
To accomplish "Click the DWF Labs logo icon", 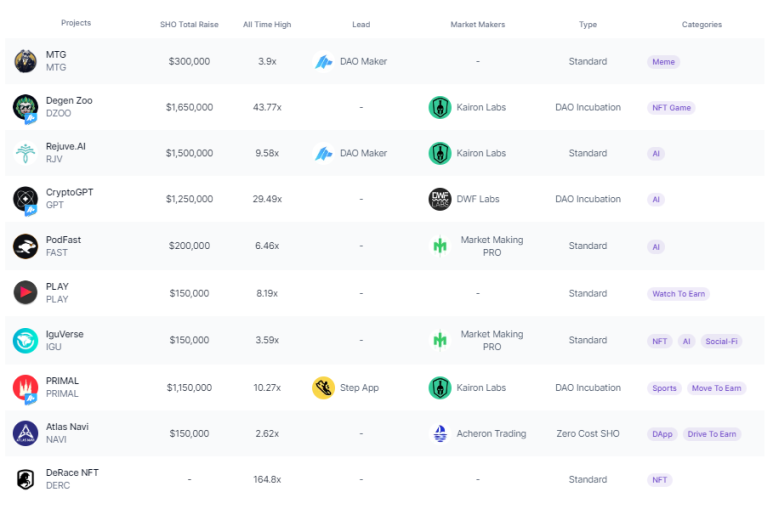I will coord(440,199).
